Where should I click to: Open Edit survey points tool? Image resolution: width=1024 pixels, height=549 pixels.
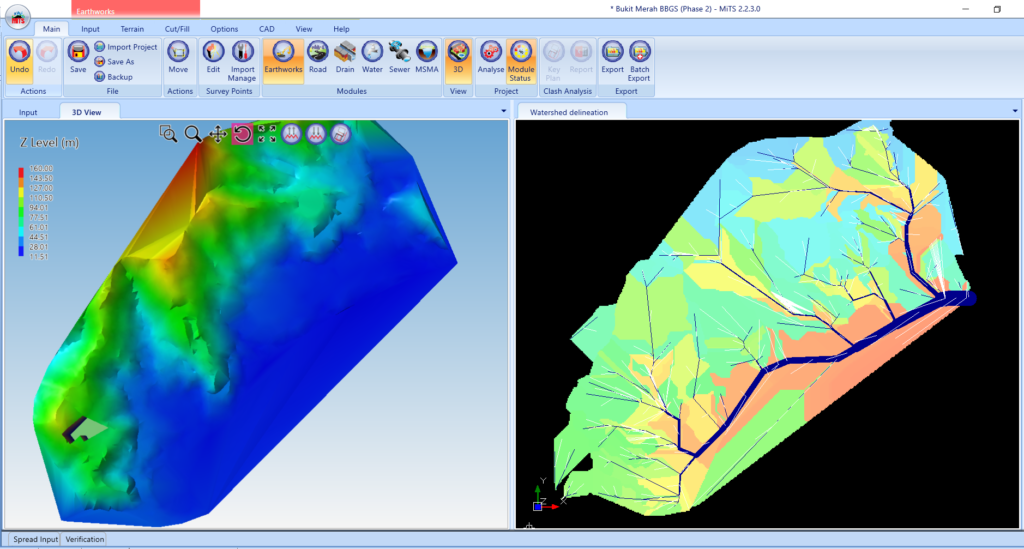(214, 57)
